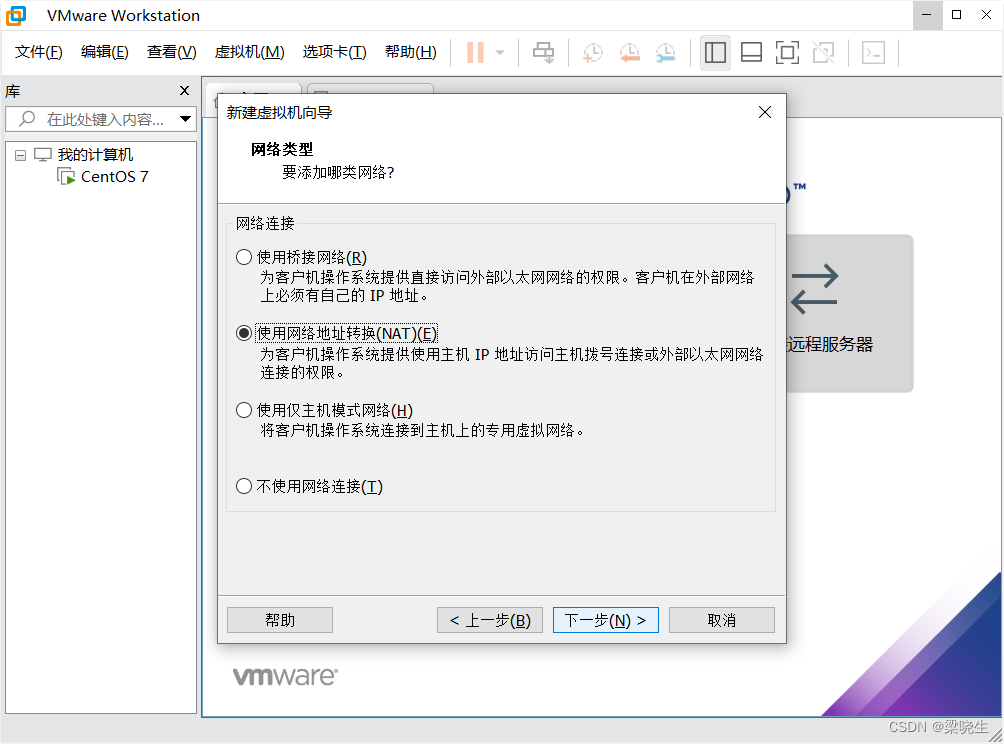Click the 上一步(B) back button

(x=490, y=620)
